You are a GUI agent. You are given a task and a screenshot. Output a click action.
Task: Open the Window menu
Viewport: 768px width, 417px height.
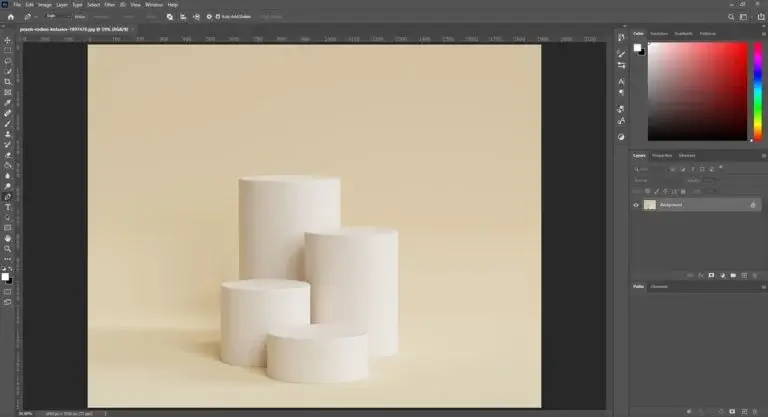click(154, 5)
